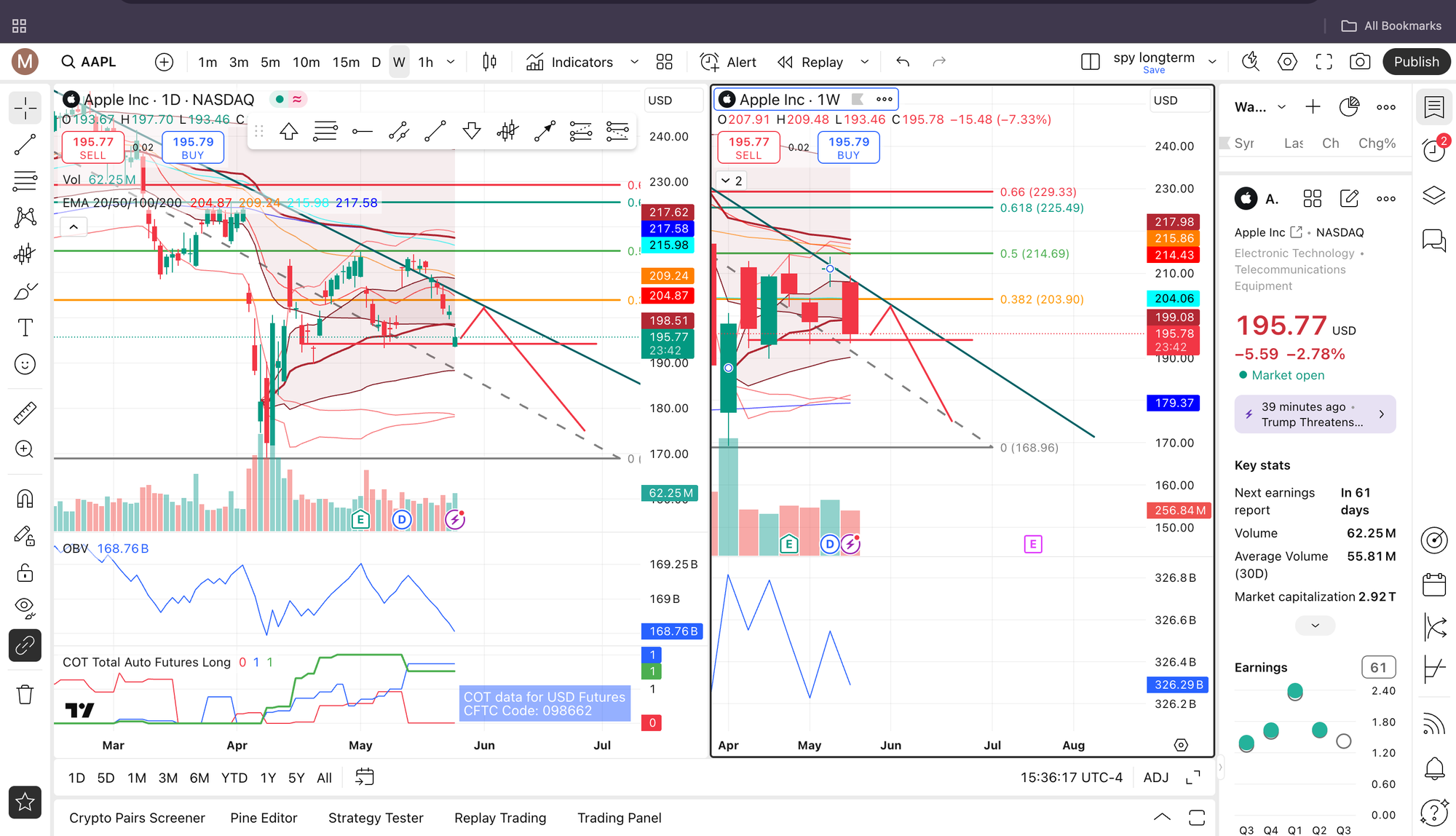Select the 1Y date range
1456x836 pixels.
click(x=268, y=778)
